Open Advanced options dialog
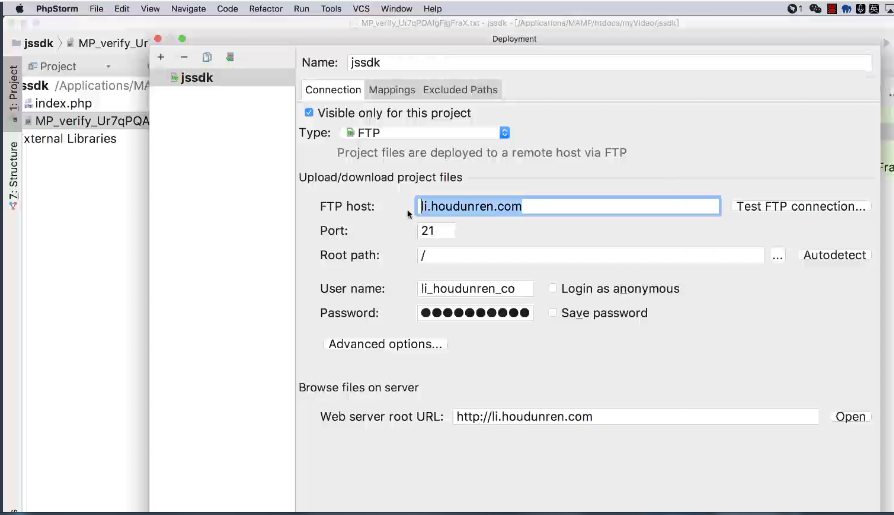This screenshot has width=894, height=515. [385, 344]
